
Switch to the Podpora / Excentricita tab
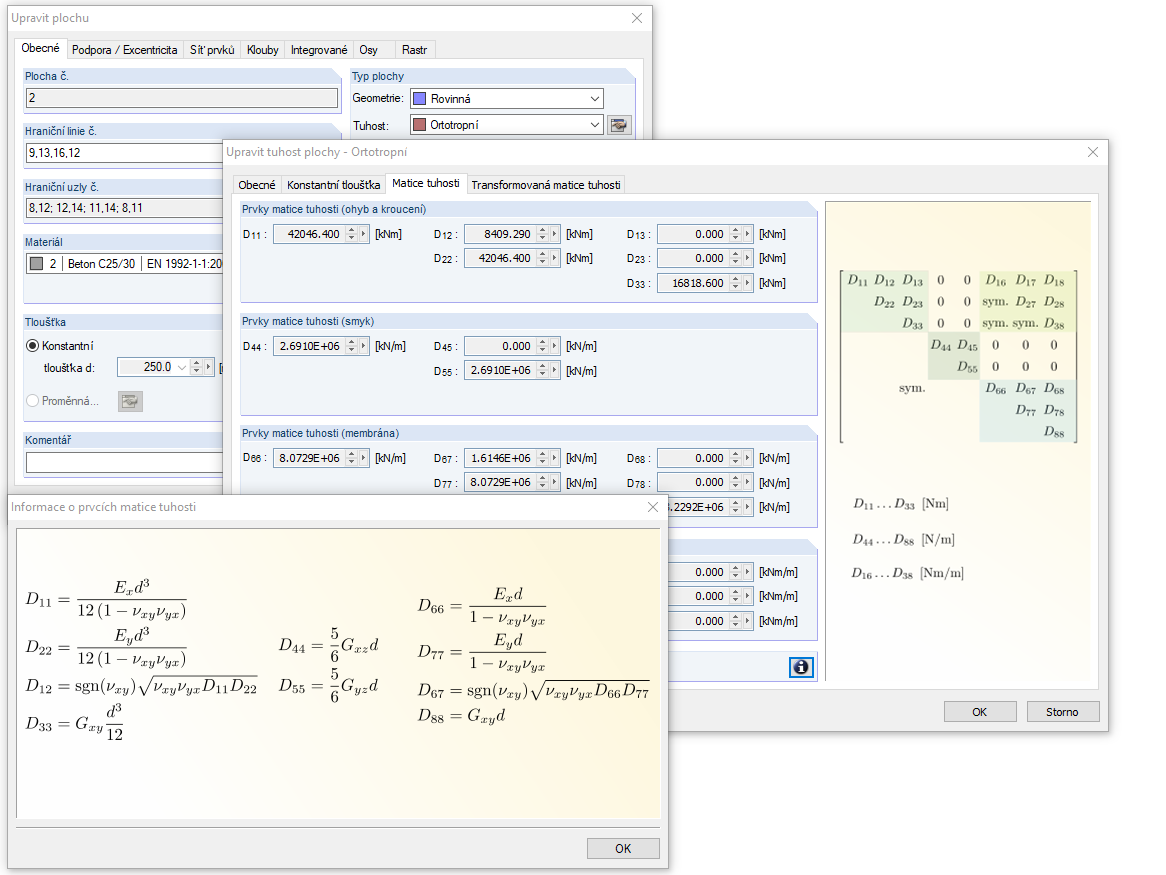click(x=124, y=50)
